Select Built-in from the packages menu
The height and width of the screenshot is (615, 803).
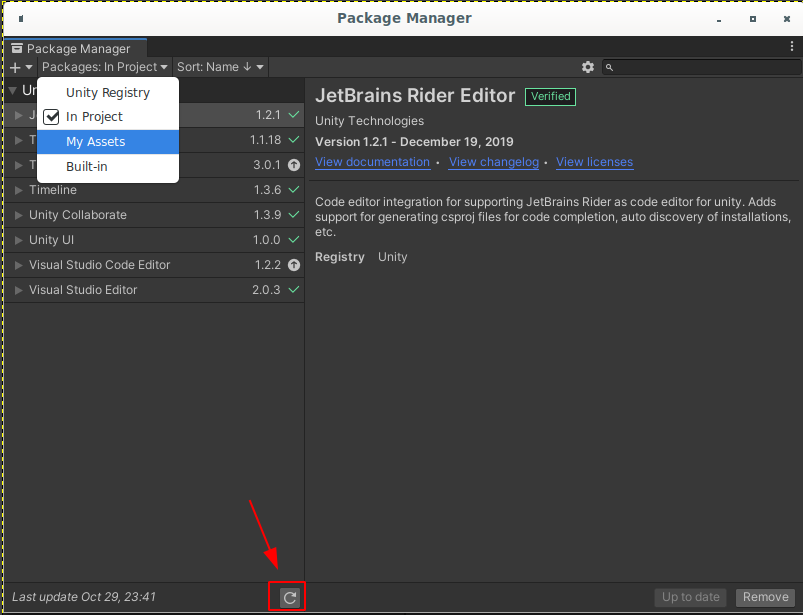pyautogui.click(x=87, y=166)
